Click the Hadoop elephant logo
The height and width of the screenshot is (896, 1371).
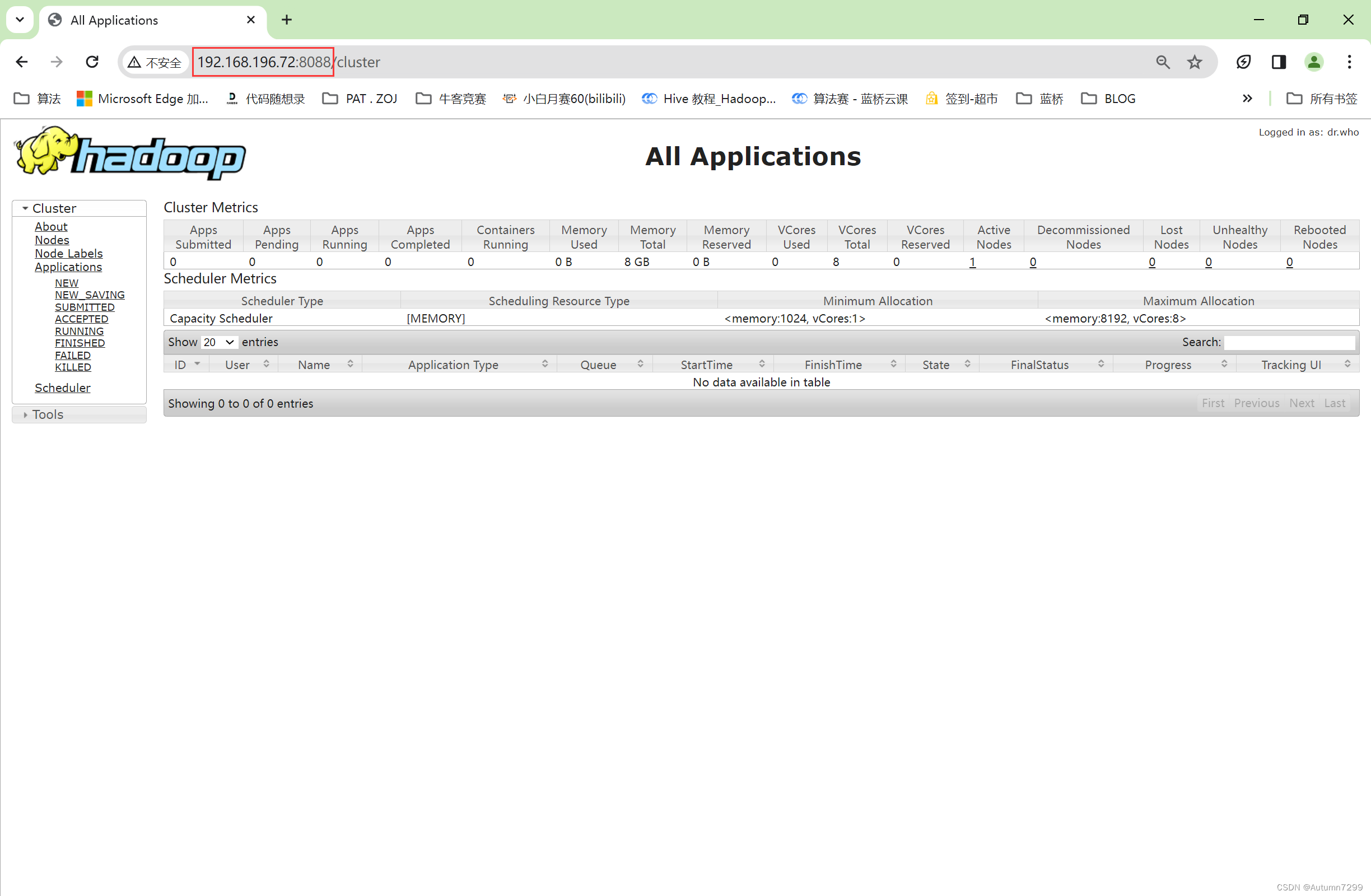pyautogui.click(x=130, y=152)
